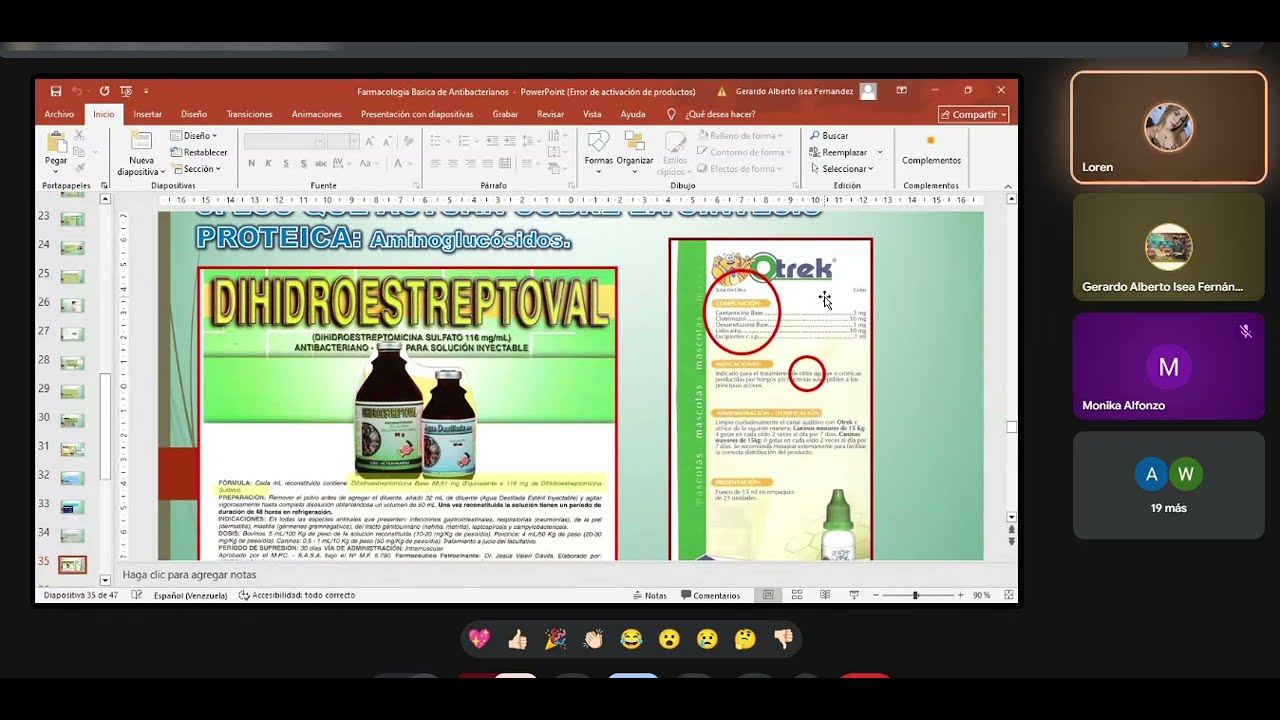This screenshot has height=720, width=1280.
Task: Switch to the Insertar tab
Action: click(x=147, y=114)
